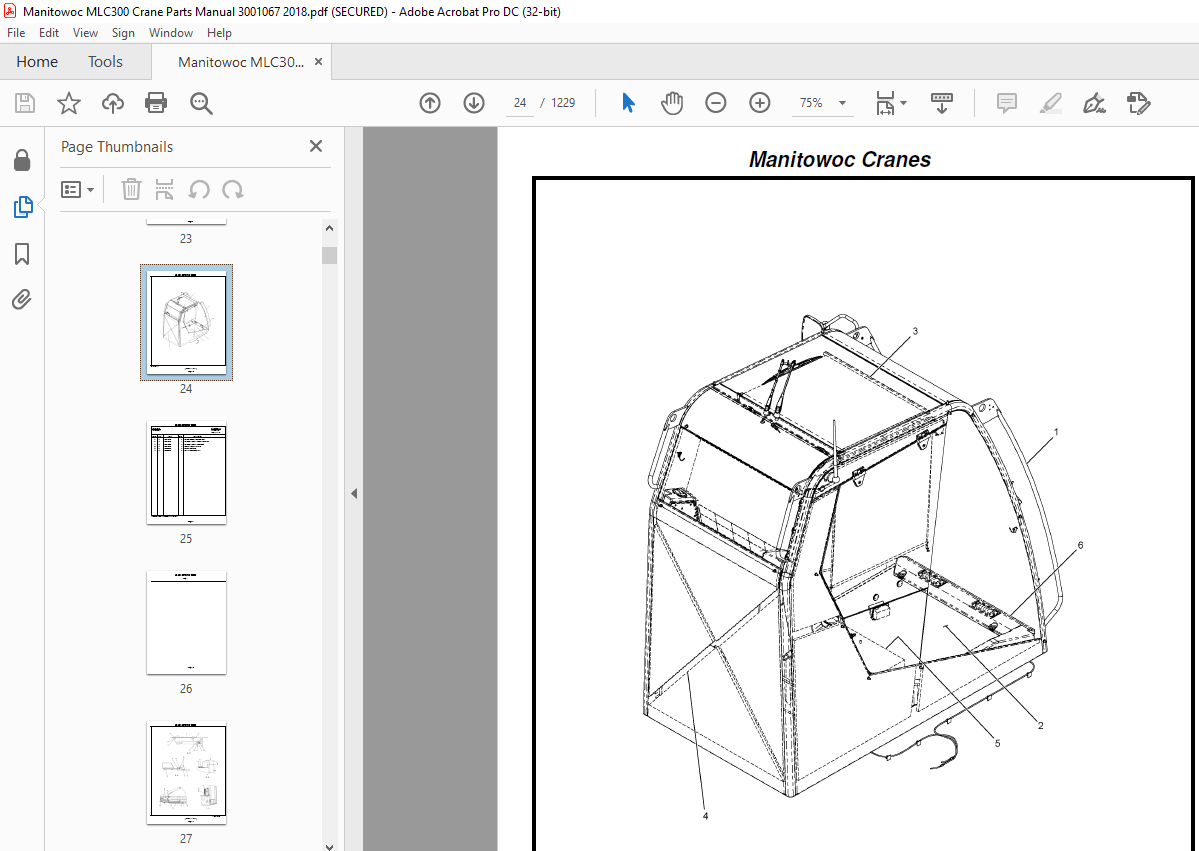Select the Manitowoc MLC30... document tab

pos(240,63)
